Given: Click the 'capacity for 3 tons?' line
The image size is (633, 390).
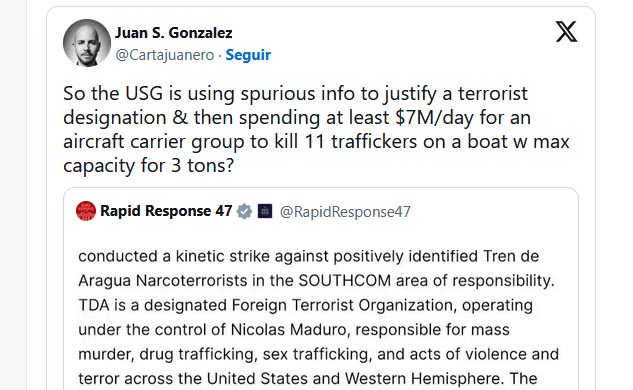Looking at the screenshot, I should tap(149, 166).
